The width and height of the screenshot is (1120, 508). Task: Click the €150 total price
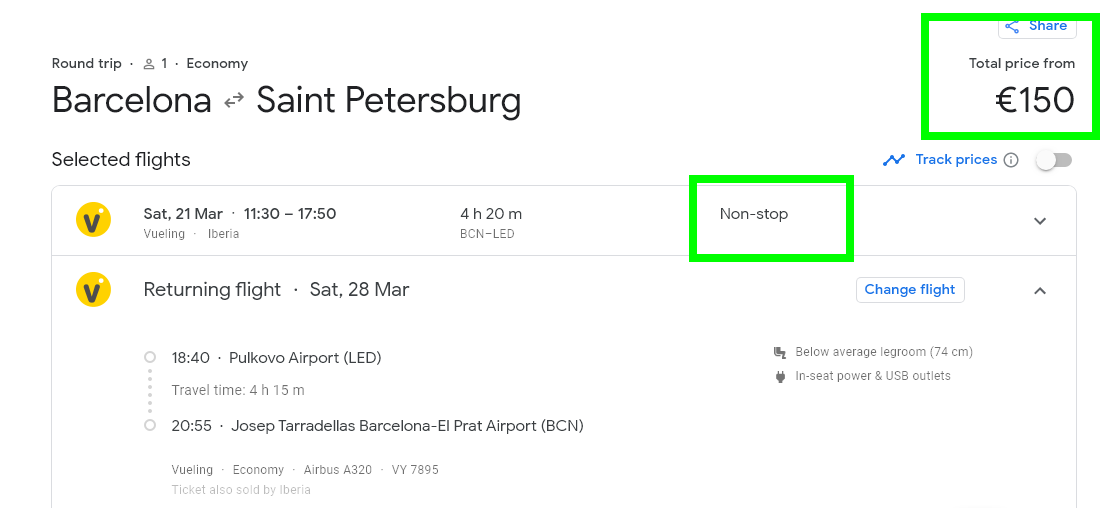[x=1035, y=100]
